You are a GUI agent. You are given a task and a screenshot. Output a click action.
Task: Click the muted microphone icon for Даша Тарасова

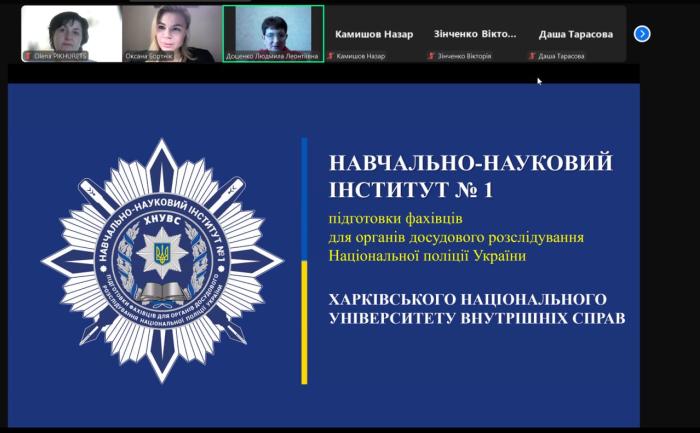point(532,56)
